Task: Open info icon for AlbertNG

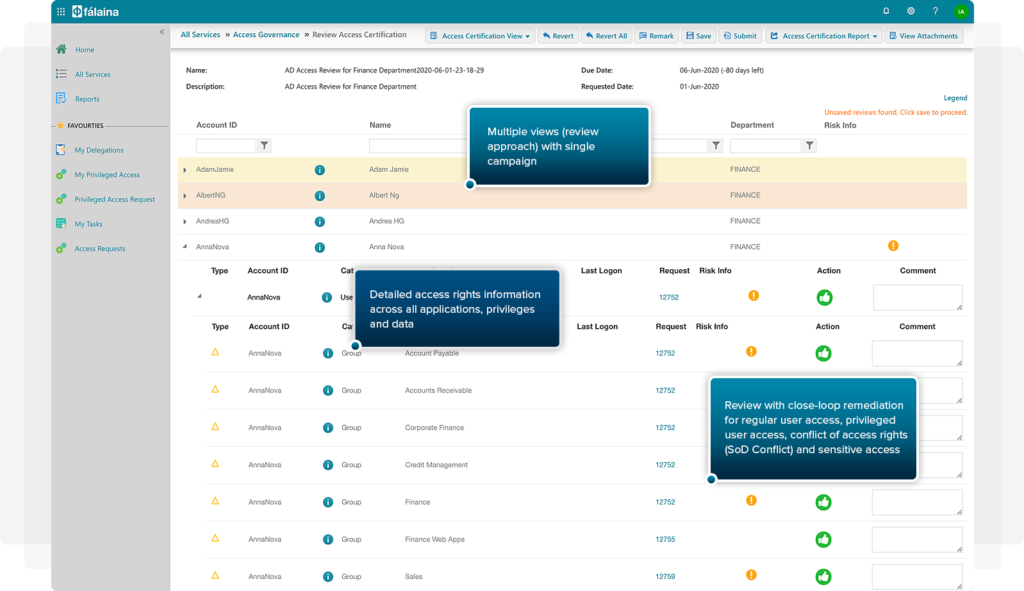Action: (319, 195)
